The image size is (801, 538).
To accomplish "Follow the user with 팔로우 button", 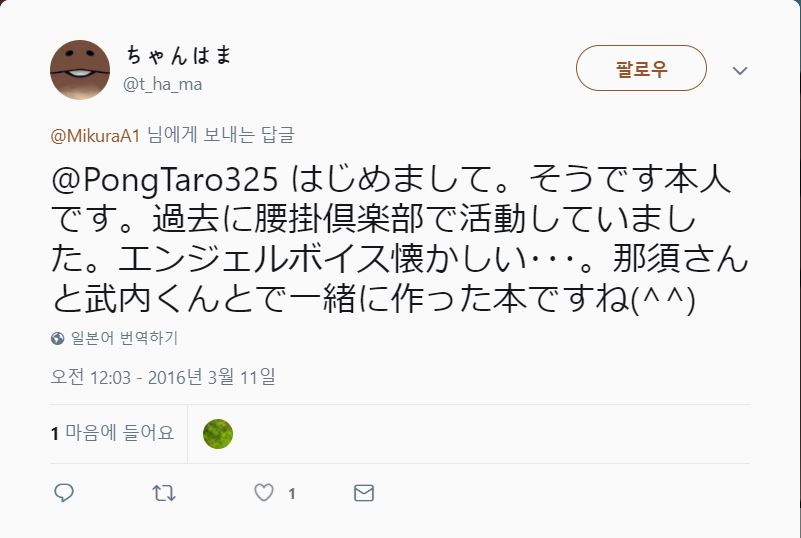I will click(x=641, y=68).
